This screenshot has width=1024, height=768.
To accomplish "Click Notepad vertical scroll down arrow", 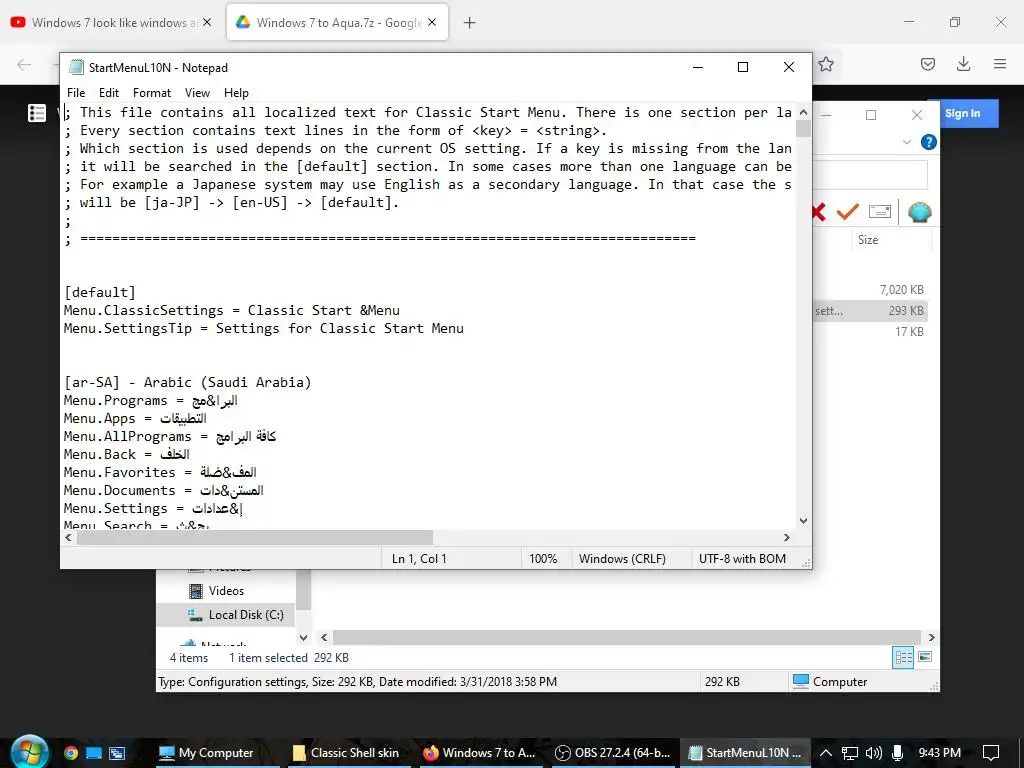I will click(x=803, y=520).
